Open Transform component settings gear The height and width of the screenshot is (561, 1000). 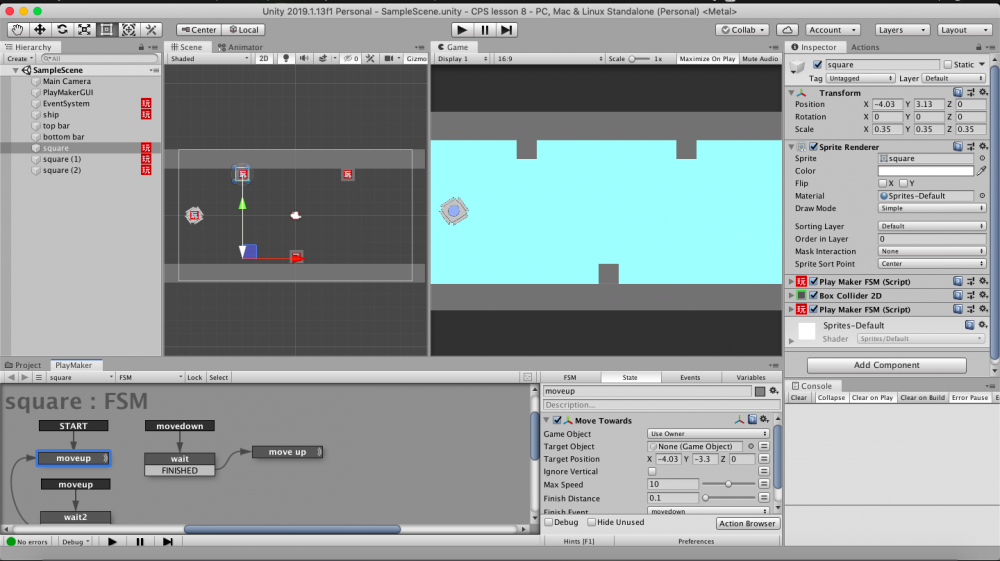(983, 92)
